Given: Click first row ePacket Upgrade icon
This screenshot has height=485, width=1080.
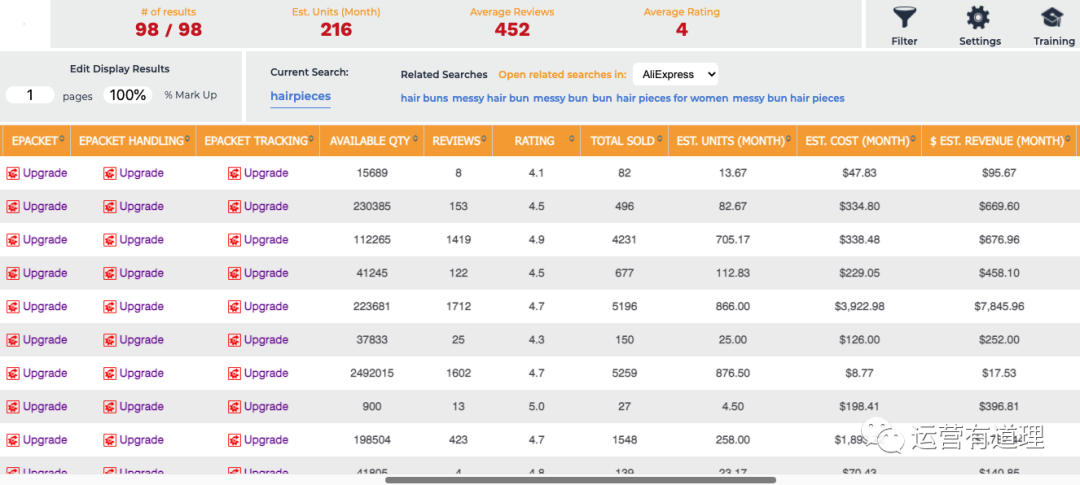Looking at the screenshot, I should click(13, 173).
